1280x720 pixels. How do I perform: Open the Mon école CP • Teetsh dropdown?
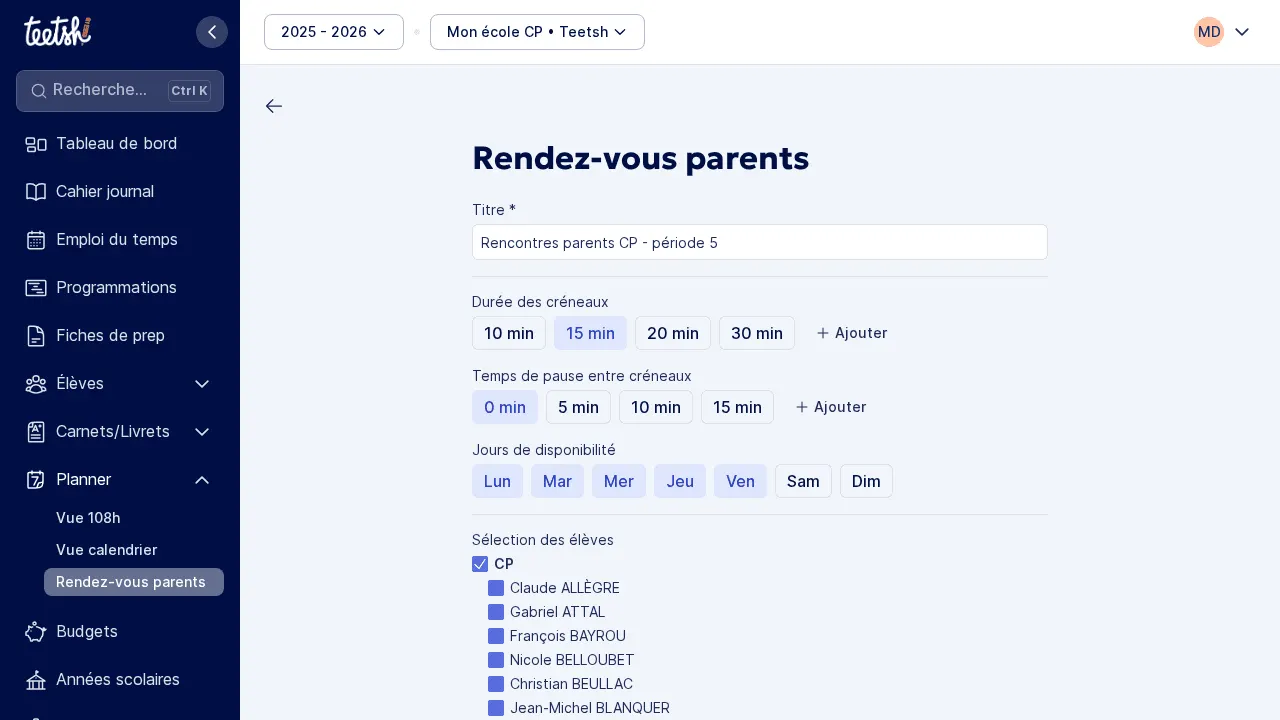[537, 32]
